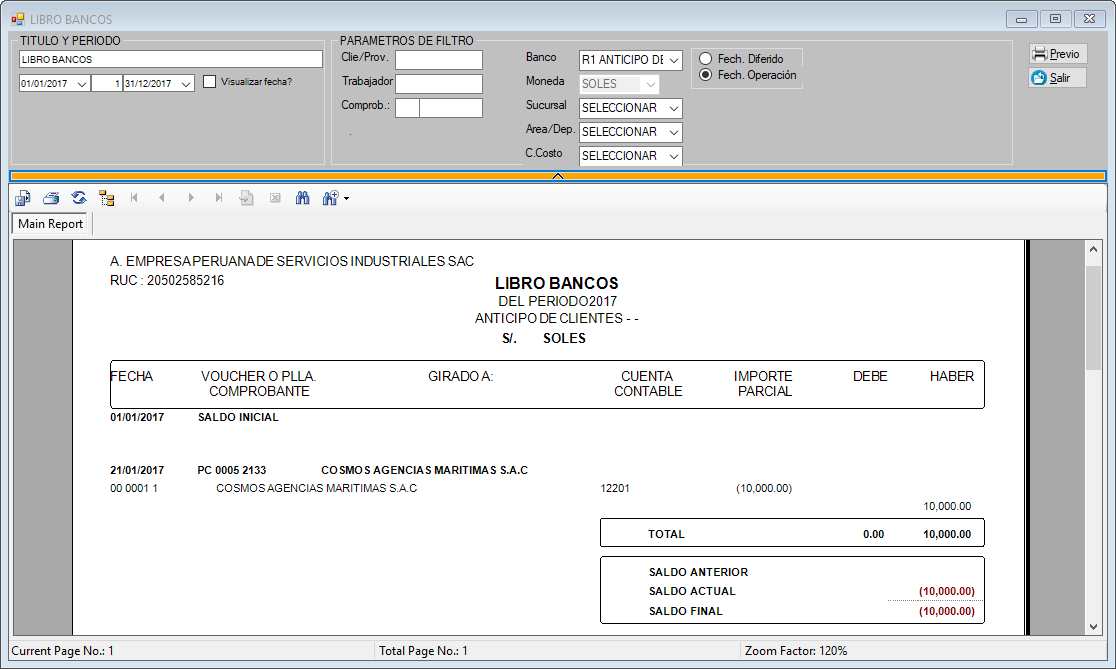
Task: Open the end date 31/12/2017 picker
Action: click(x=186, y=84)
